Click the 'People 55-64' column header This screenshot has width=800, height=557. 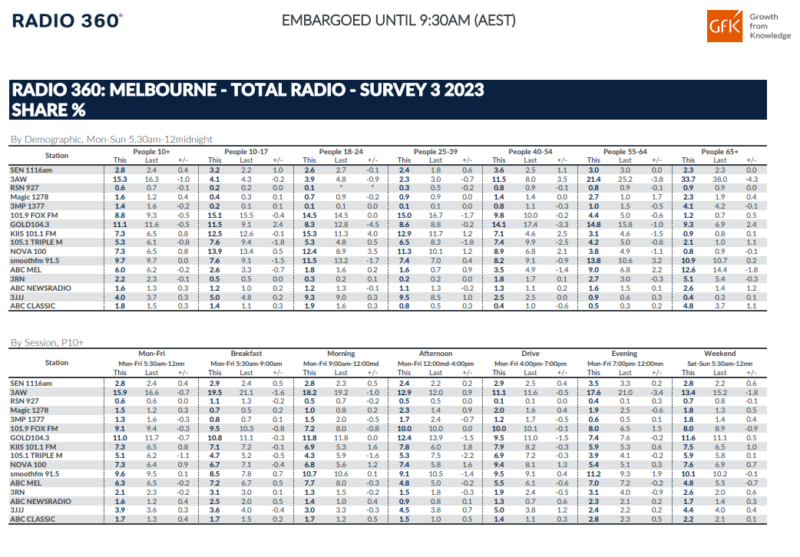pyautogui.click(x=625, y=151)
